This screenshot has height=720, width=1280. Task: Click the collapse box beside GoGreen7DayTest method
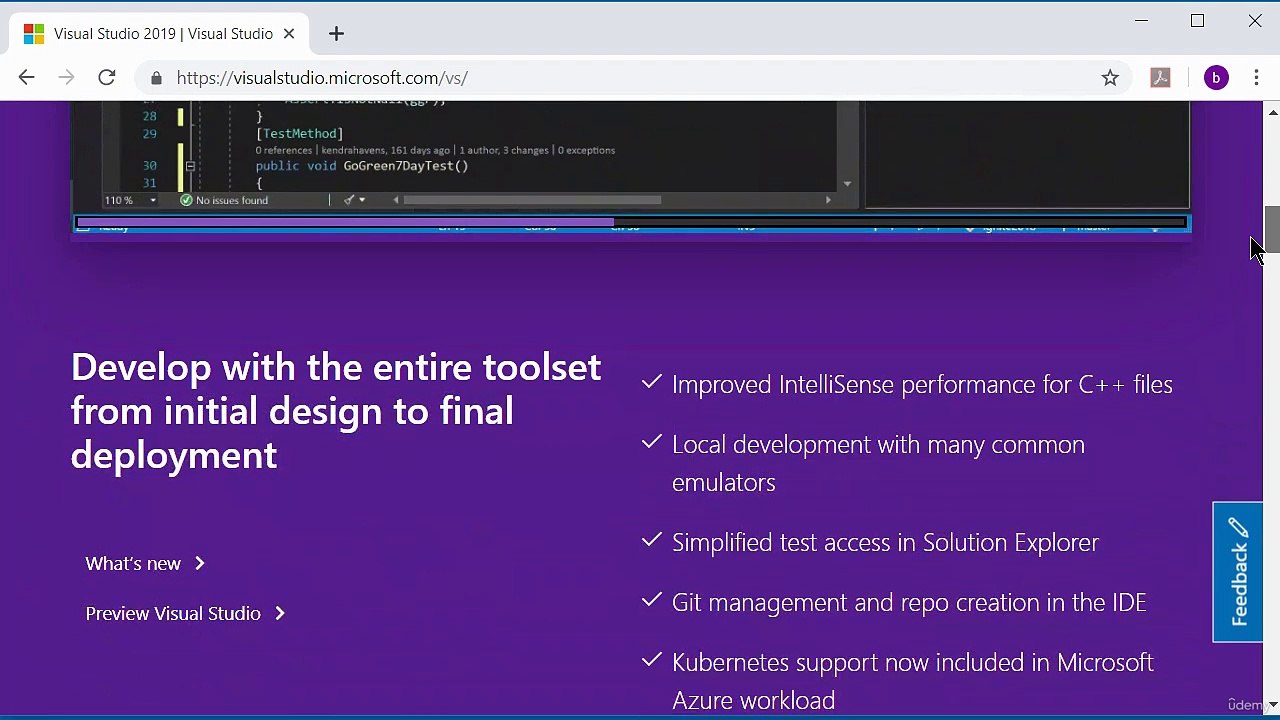coord(189,166)
